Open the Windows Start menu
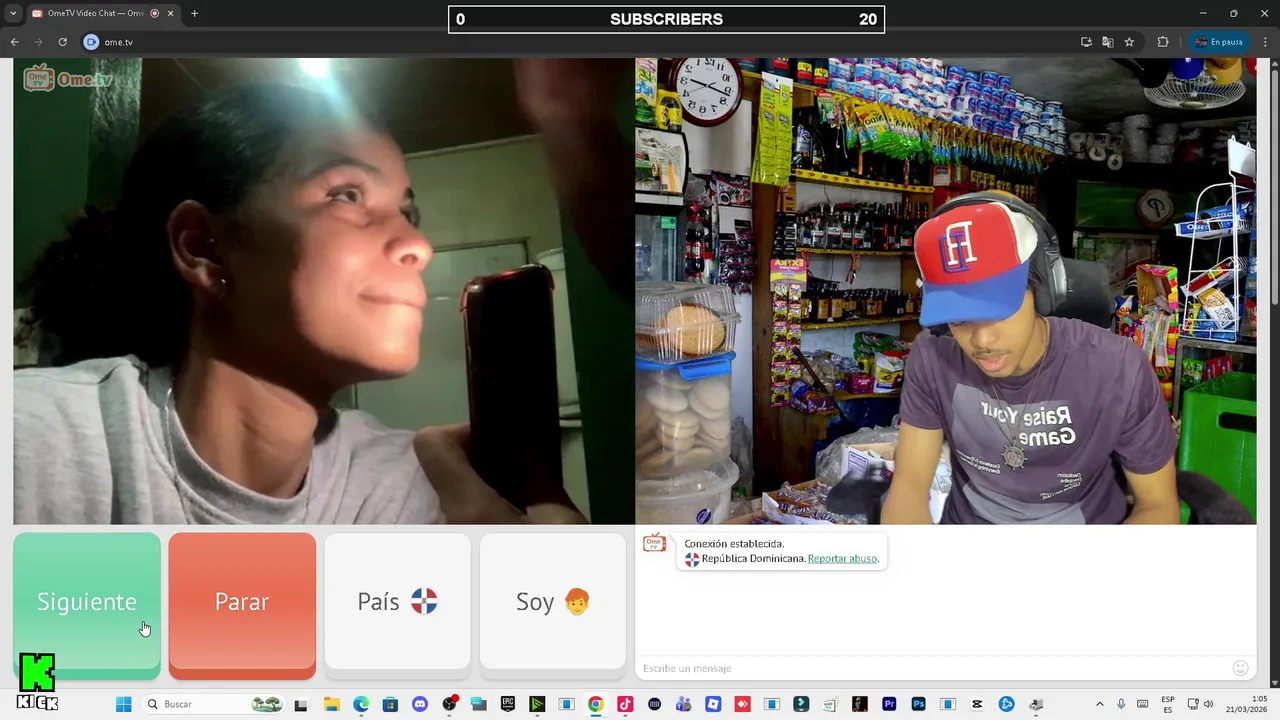This screenshot has width=1280, height=720. [124, 704]
